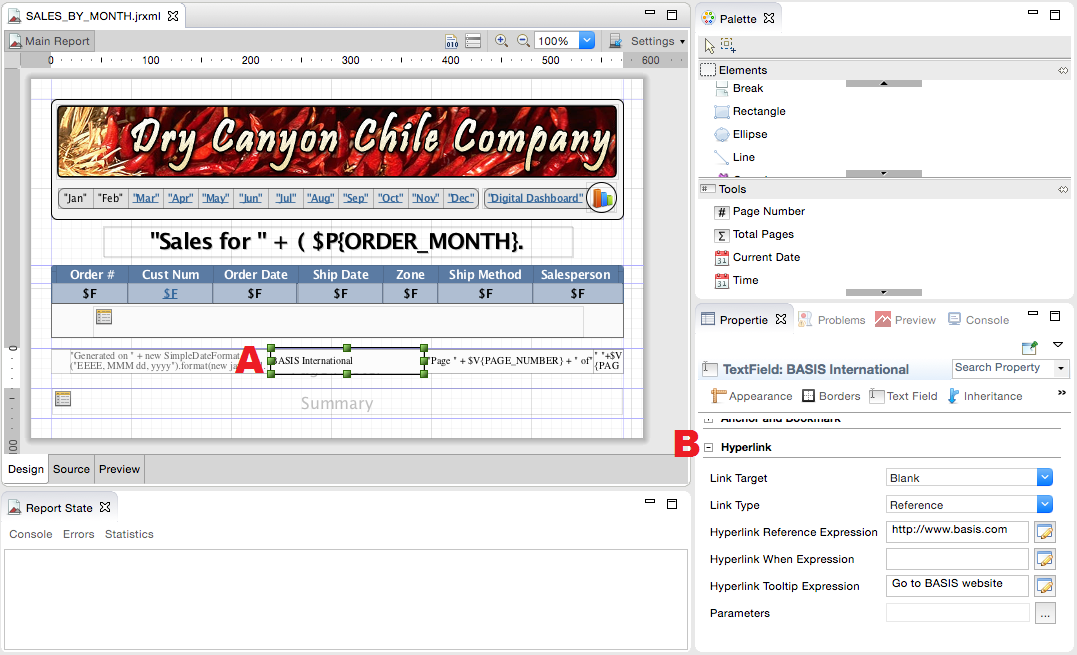Screen dimensions: 1077x655
Task: Pick the Total Pages tool
Action: (763, 234)
